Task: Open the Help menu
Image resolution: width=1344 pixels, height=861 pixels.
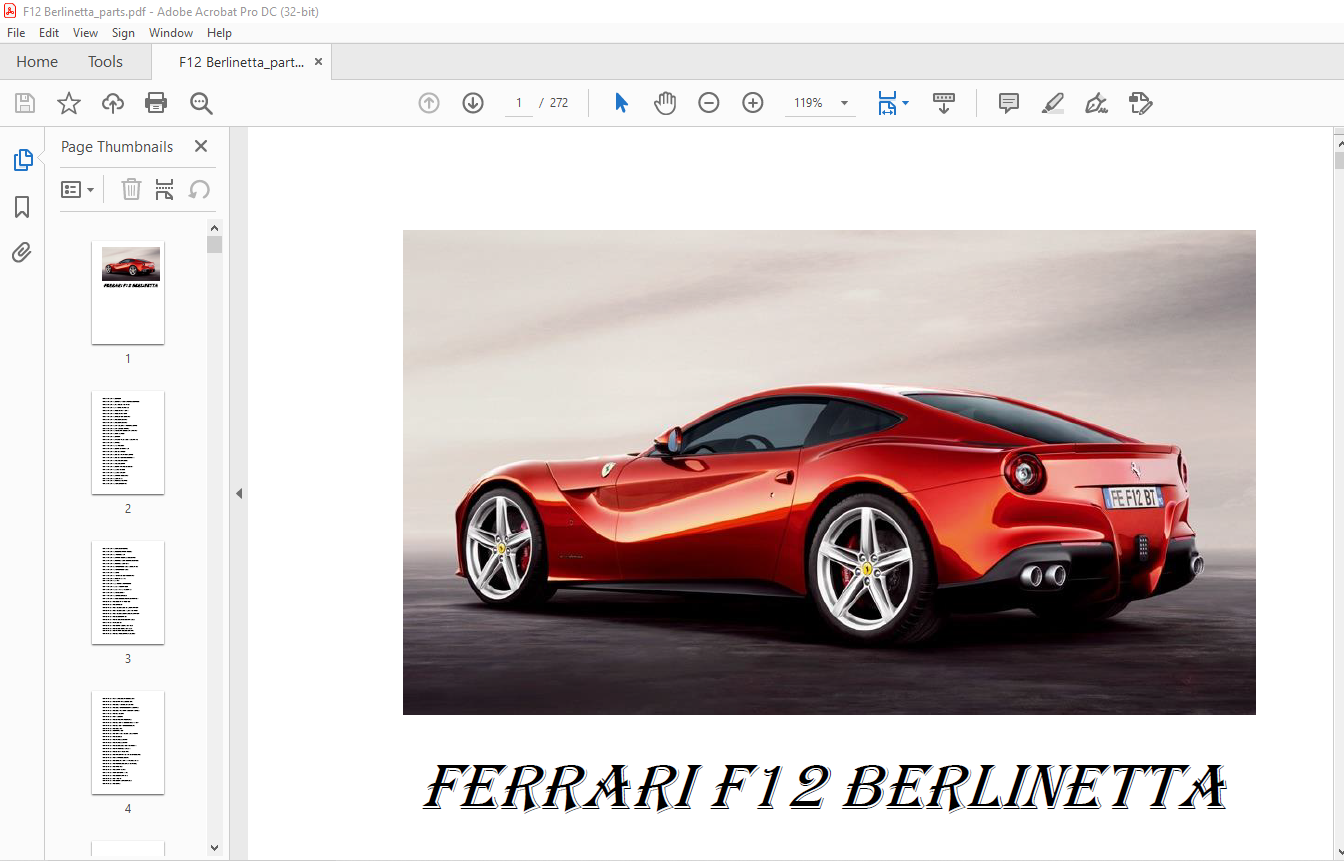Action: pos(219,33)
